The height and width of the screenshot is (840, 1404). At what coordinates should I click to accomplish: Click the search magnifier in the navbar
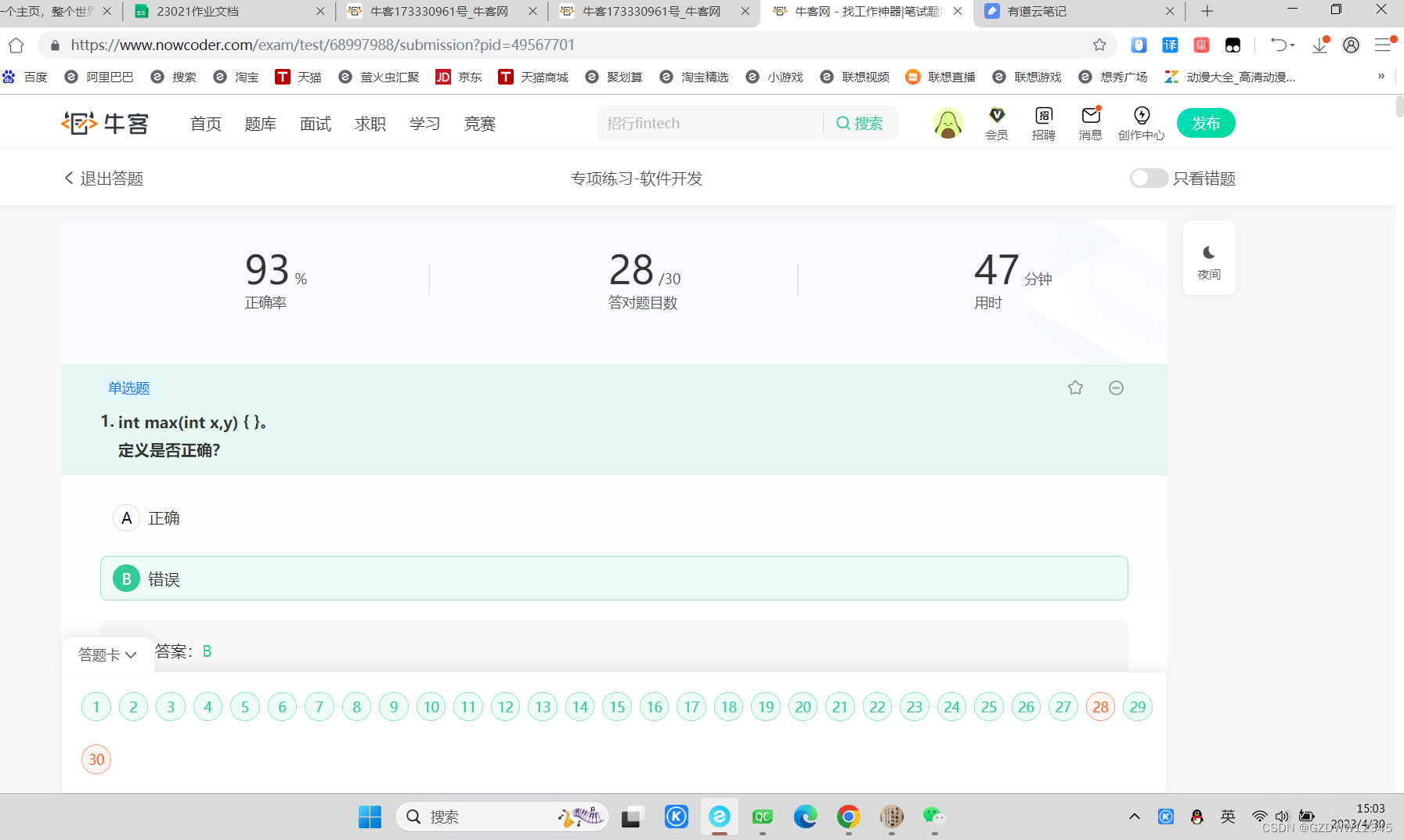click(843, 123)
